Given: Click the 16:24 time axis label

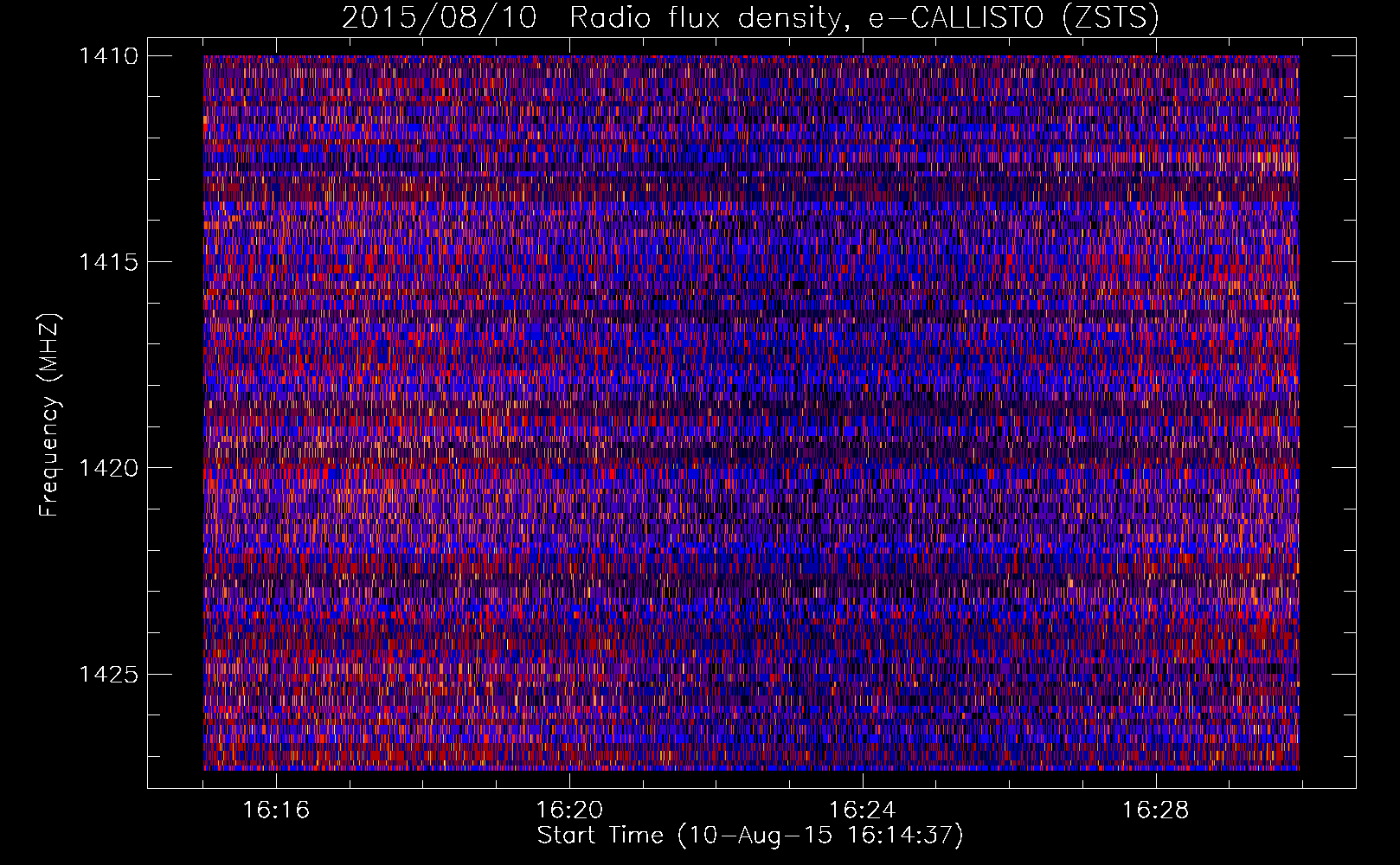Looking at the screenshot, I should 863,811.
